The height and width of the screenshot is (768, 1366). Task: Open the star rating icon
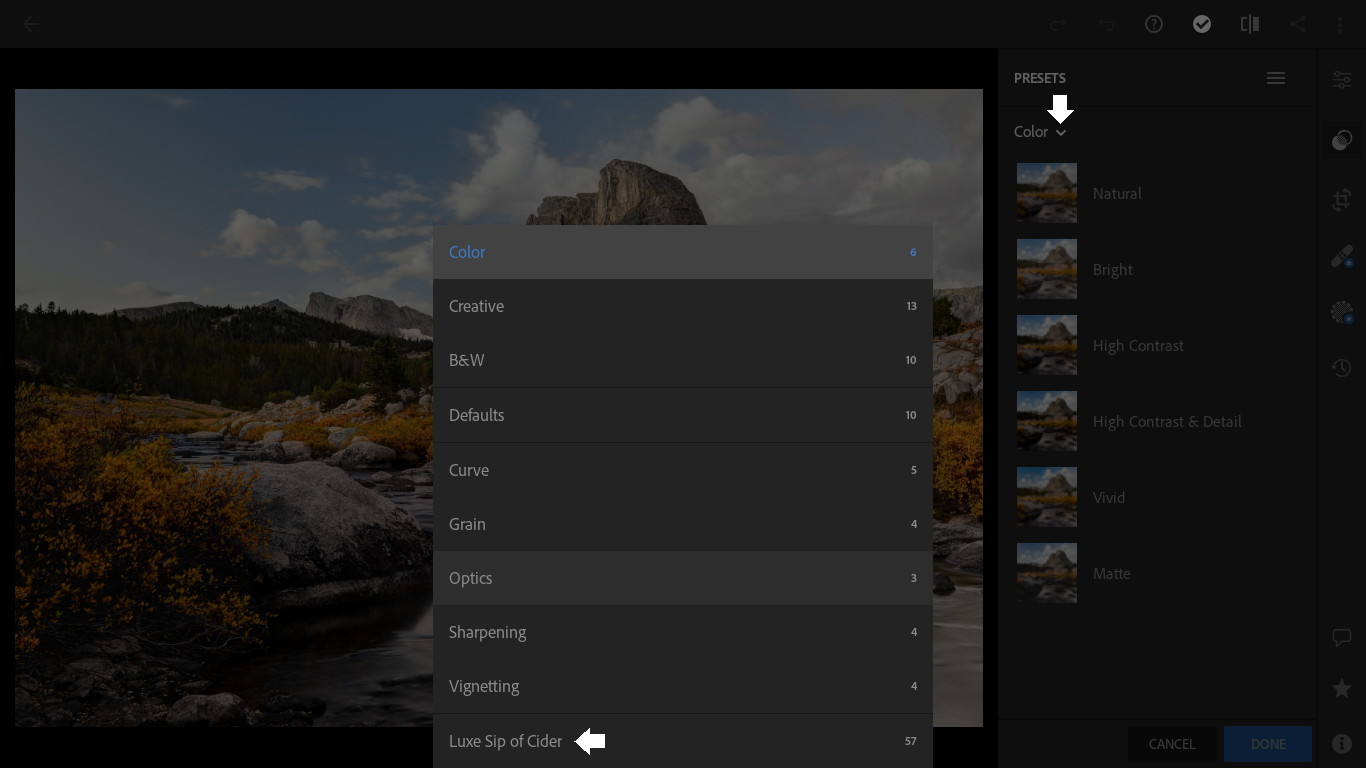1342,689
